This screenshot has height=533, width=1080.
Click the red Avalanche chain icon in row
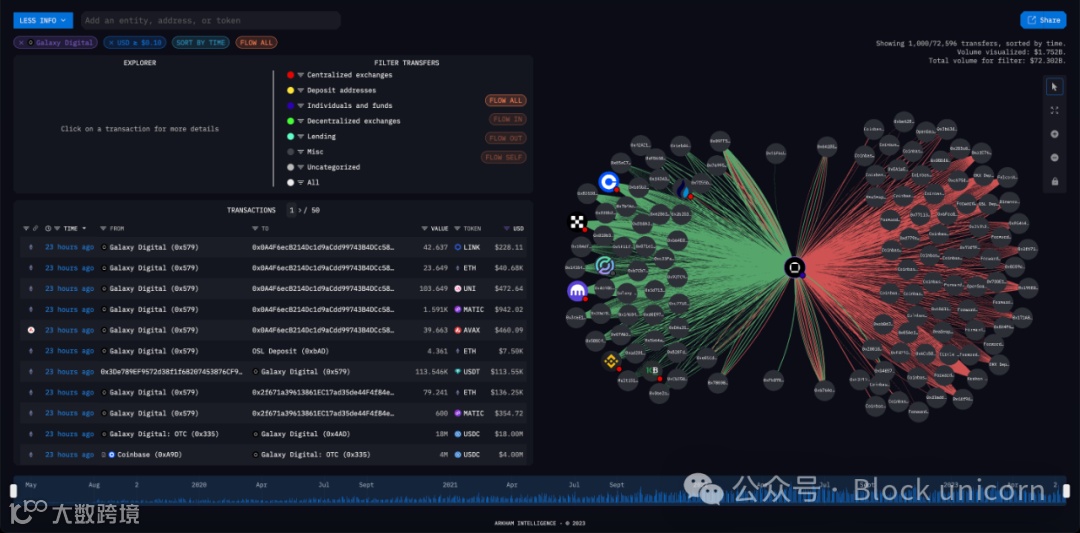[x=31, y=331]
